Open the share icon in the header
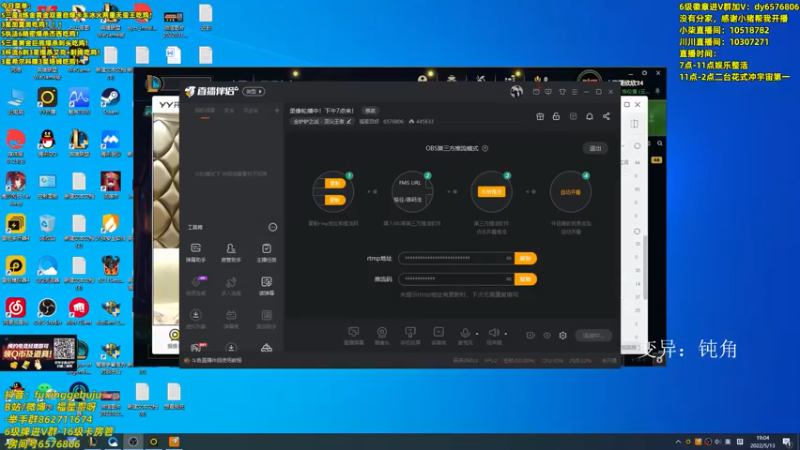800x450 pixels. tap(606, 116)
